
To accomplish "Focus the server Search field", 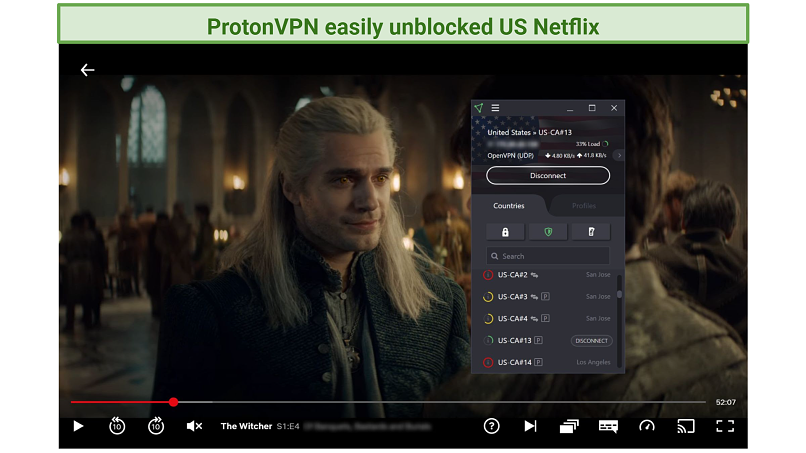I will coord(548,256).
